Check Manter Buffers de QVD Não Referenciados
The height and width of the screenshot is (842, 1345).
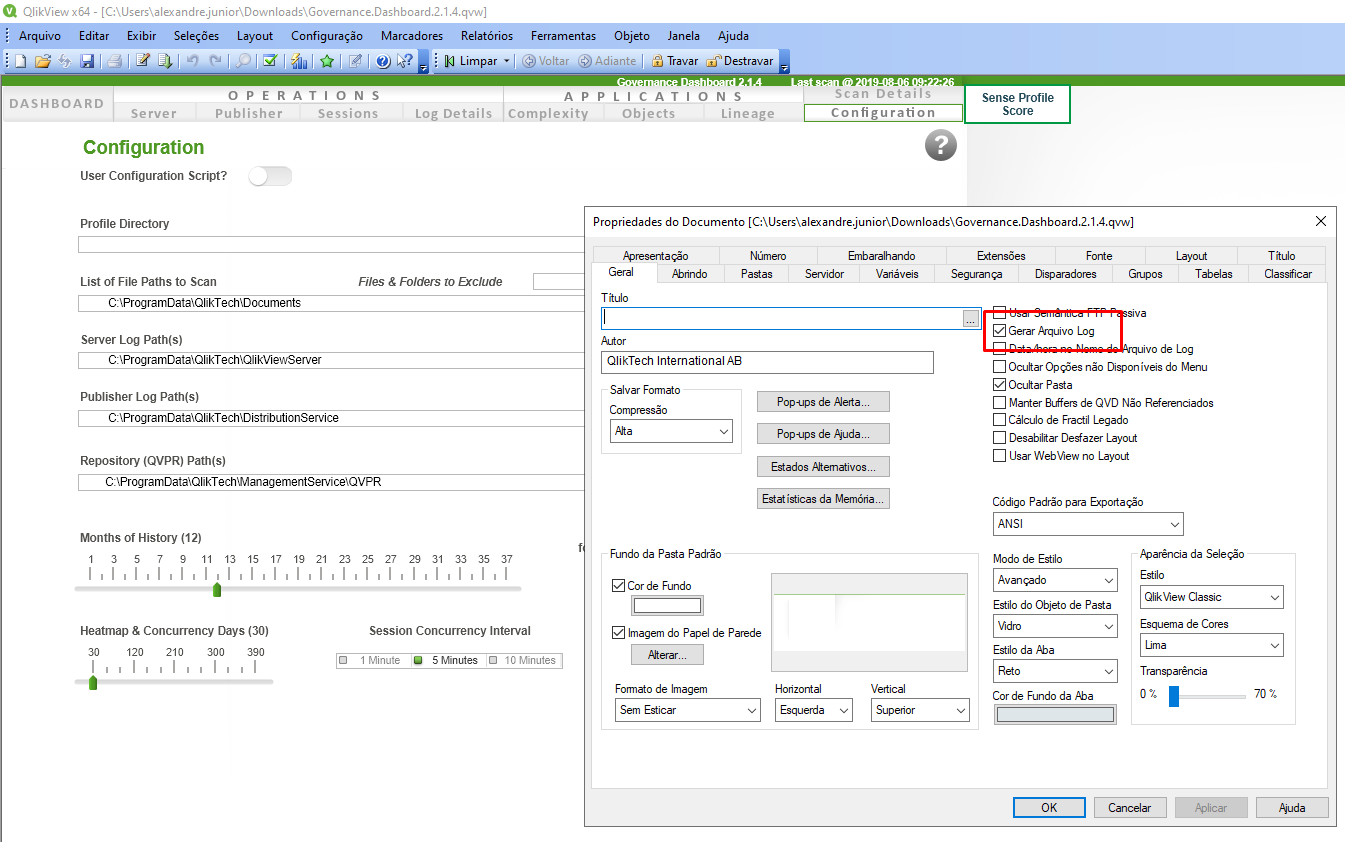click(x=999, y=403)
